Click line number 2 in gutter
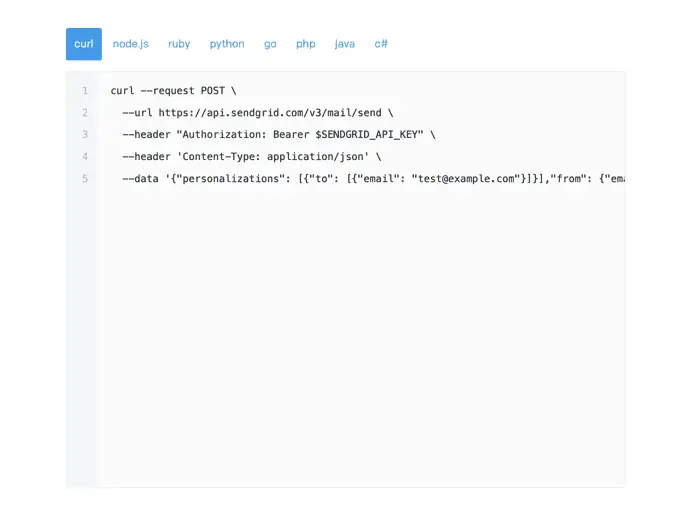700x519 pixels. click(x=85, y=113)
